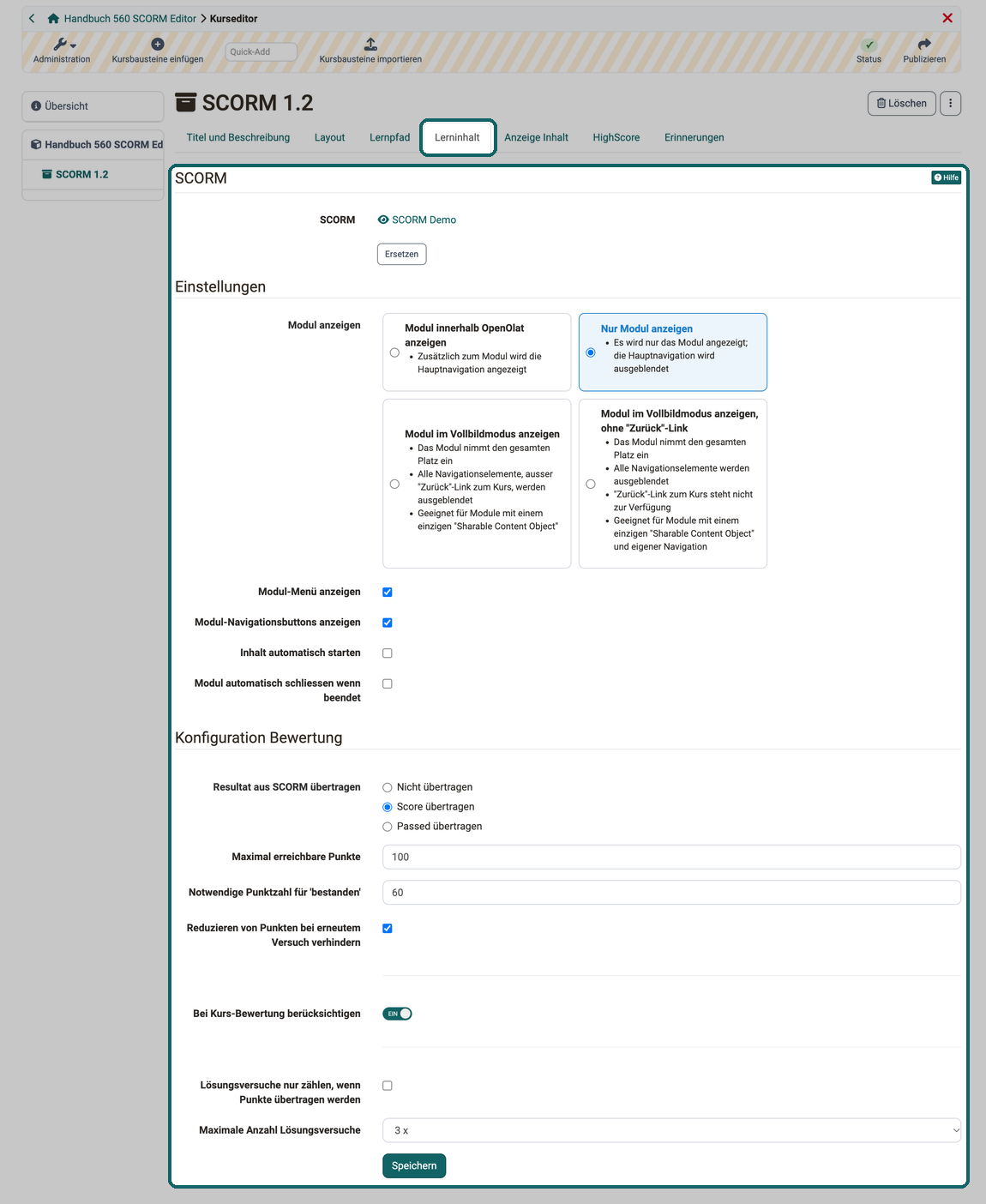The width and height of the screenshot is (986, 1204).
Task: Click Löschen button
Action: coord(902,104)
